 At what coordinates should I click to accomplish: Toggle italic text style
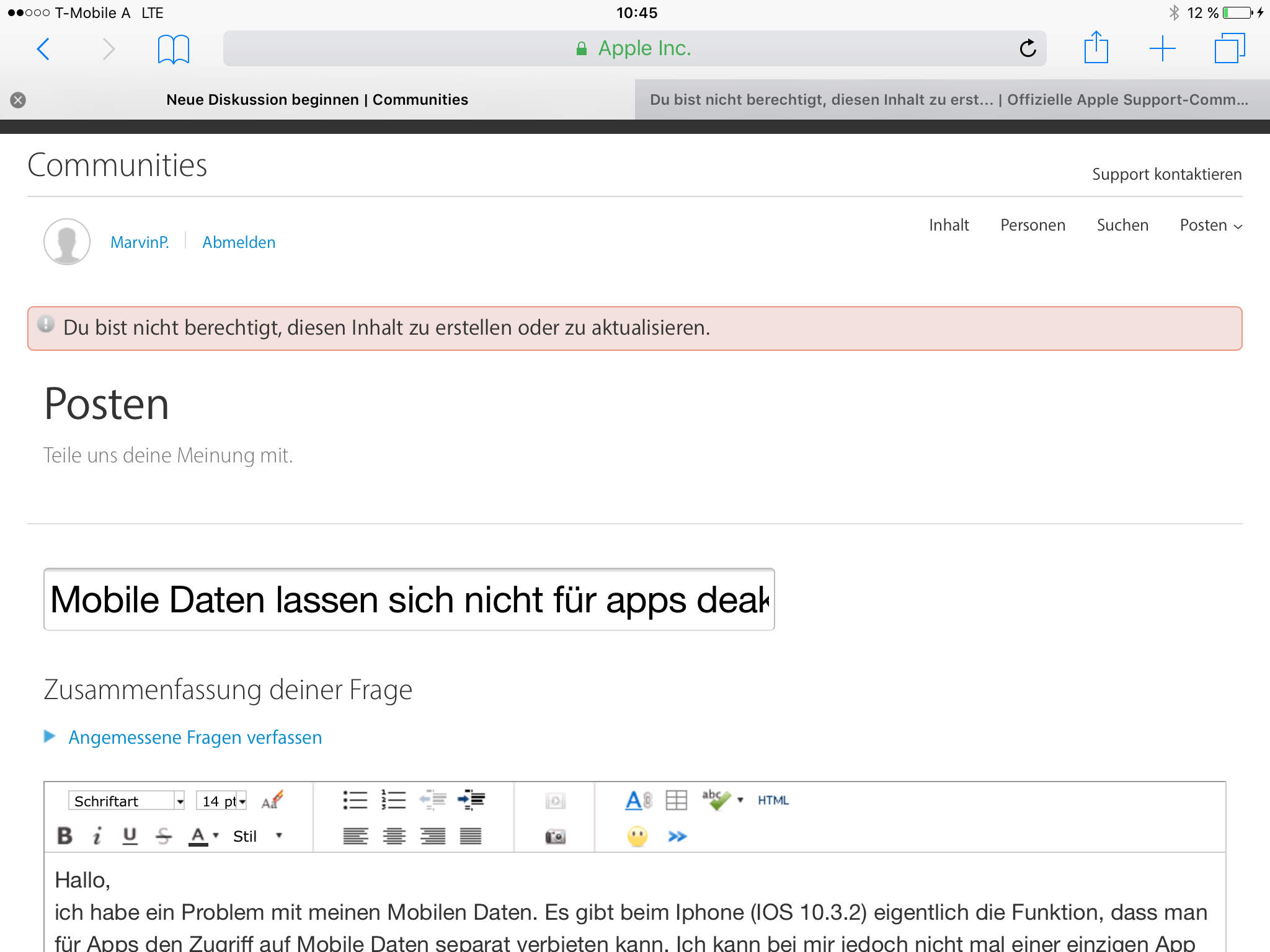tap(97, 836)
